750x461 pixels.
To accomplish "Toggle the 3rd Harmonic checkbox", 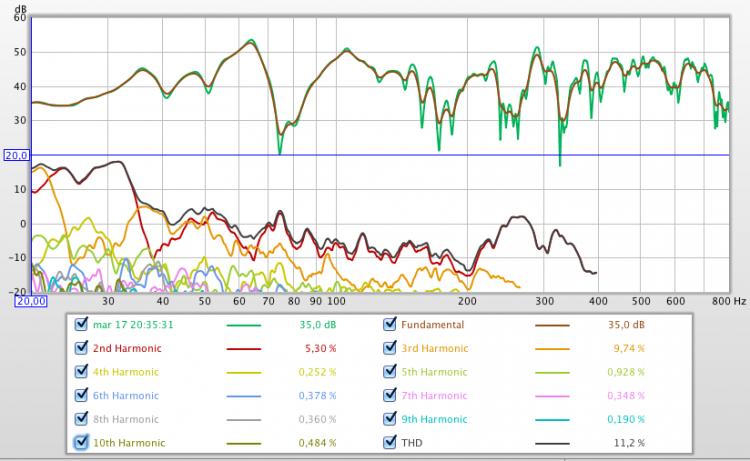I will (x=390, y=348).
